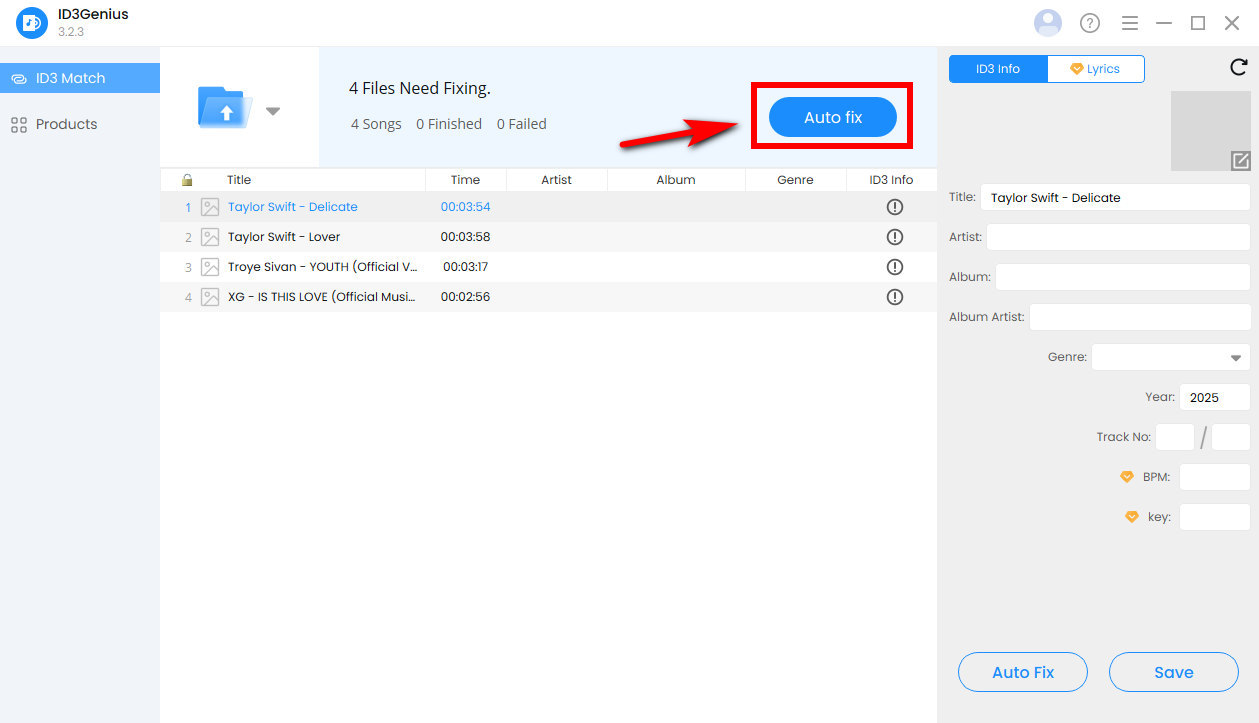This screenshot has height=723, width=1259.
Task: Click the 00:02:56 duration cell
Action: (466, 297)
